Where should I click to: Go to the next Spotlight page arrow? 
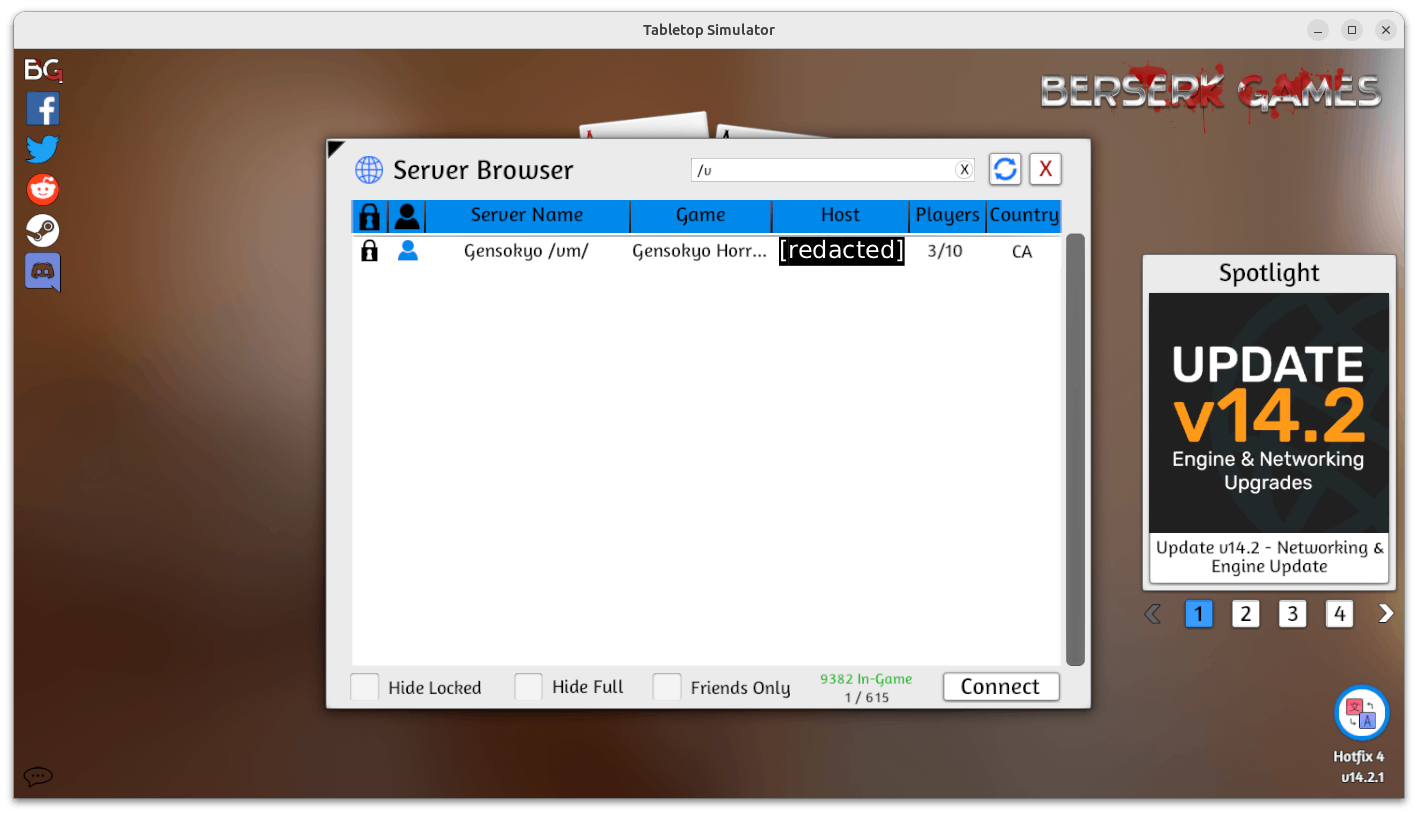(x=1385, y=613)
